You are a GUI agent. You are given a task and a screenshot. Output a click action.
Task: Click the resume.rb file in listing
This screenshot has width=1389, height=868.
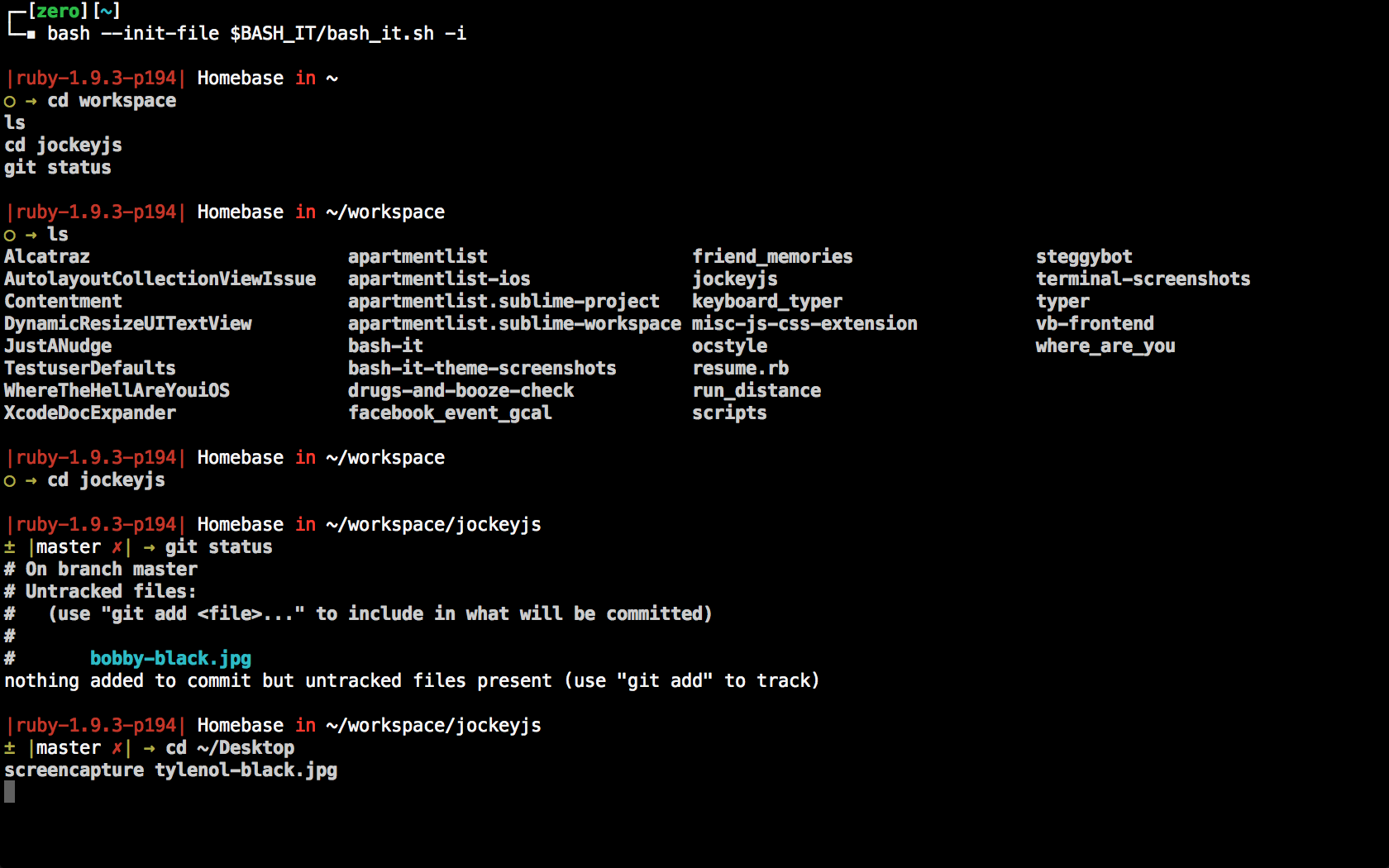click(740, 369)
